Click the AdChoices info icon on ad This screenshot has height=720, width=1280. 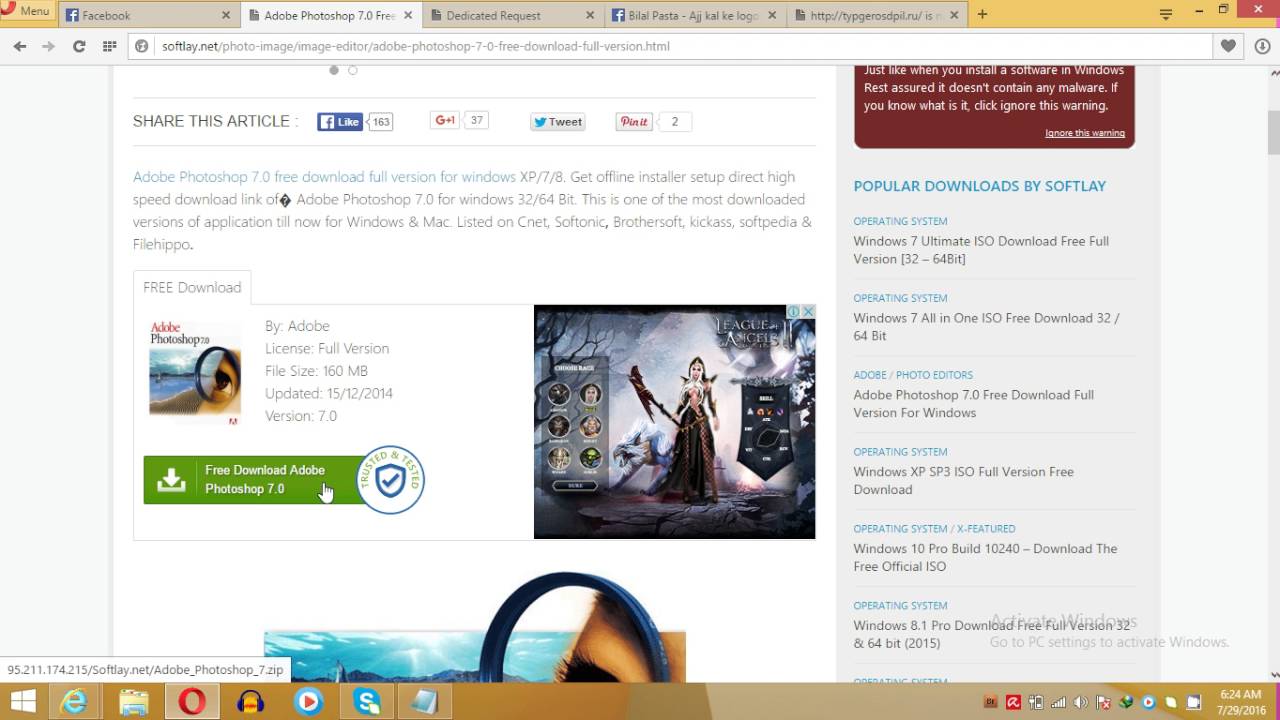(793, 312)
